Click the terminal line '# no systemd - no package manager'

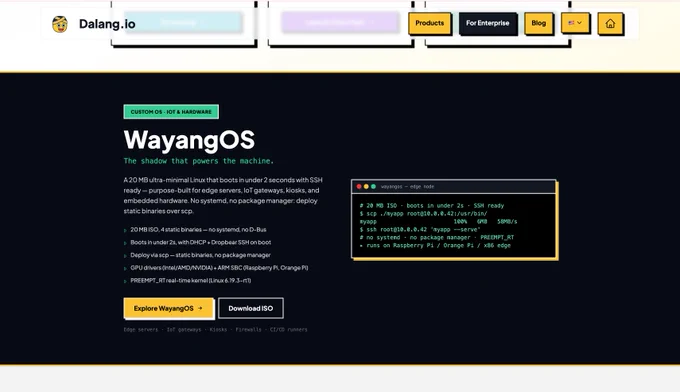(x=437, y=238)
